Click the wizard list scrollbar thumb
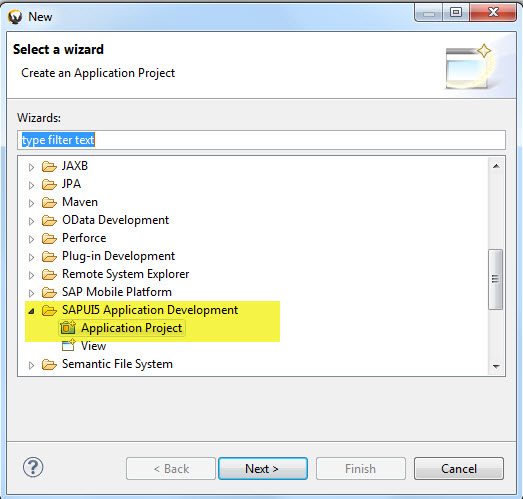Screen dimensions: 523x499 coord(496,279)
